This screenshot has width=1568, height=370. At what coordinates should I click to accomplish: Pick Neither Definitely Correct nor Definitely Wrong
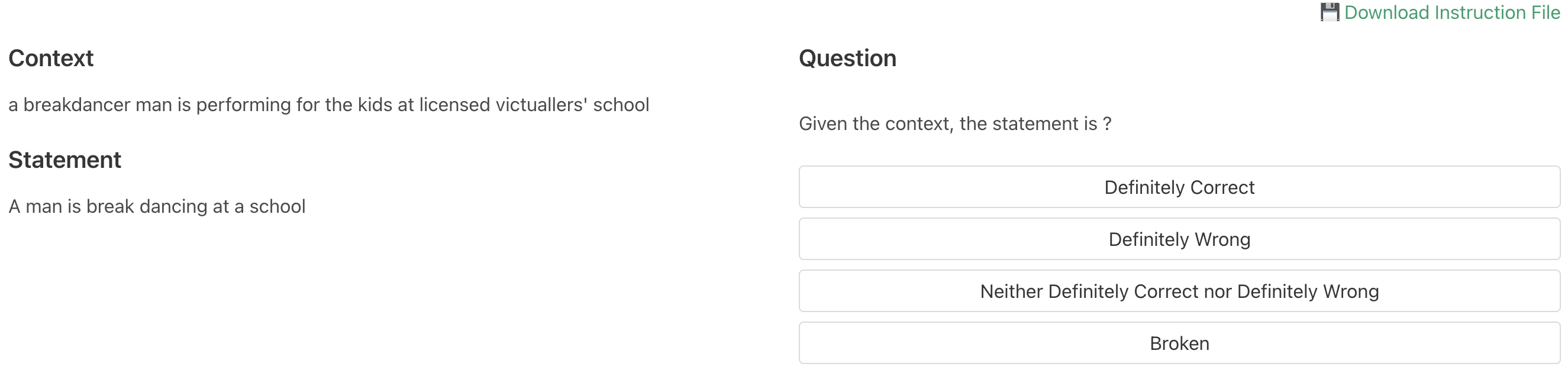click(1179, 291)
